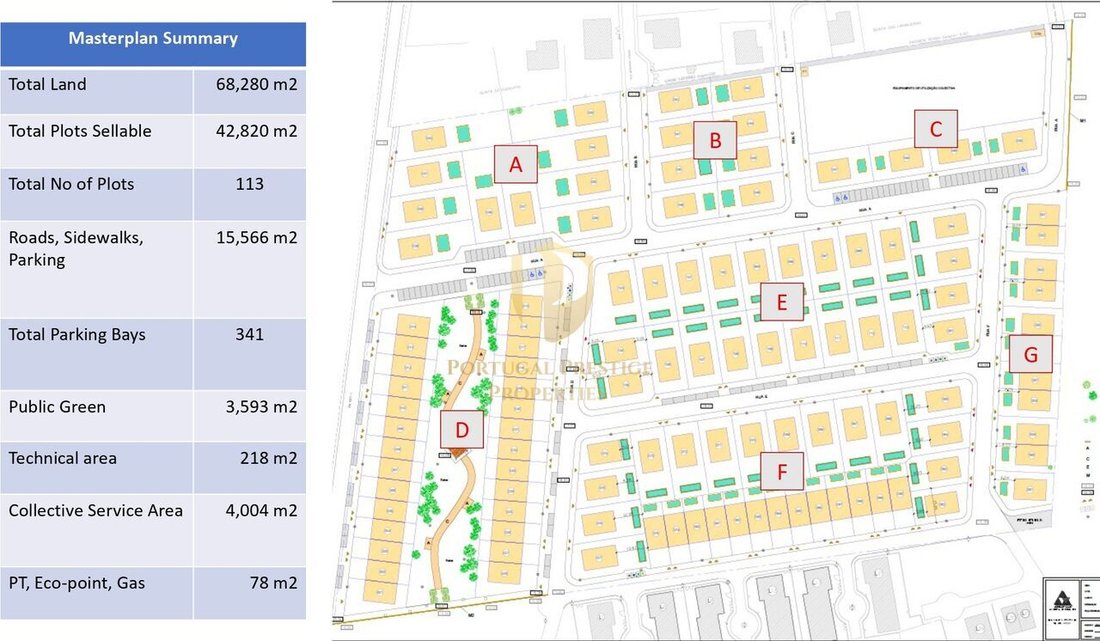Select the 'Total Plots Sellable' label
Viewport: 1100px width, 641px height.
point(80,131)
